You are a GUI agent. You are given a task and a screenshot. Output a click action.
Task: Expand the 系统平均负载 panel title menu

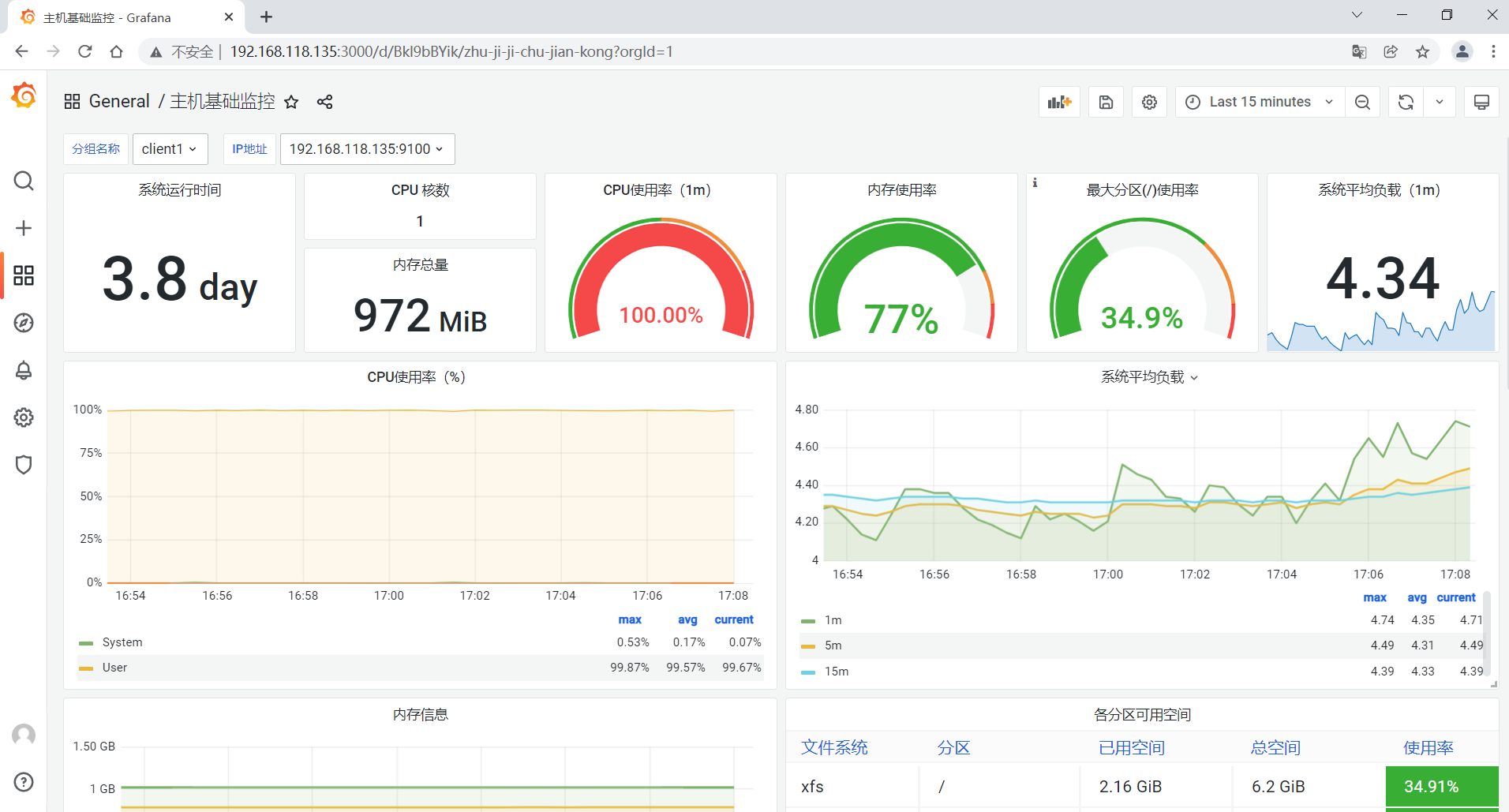pyautogui.click(x=1149, y=377)
